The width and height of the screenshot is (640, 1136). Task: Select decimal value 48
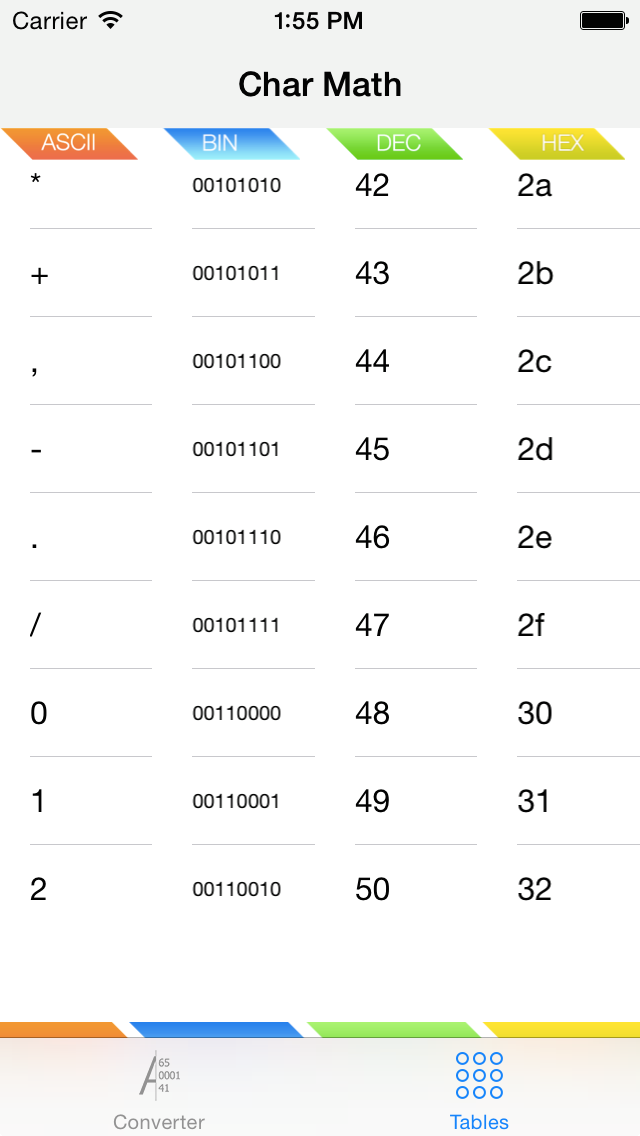pos(372,713)
